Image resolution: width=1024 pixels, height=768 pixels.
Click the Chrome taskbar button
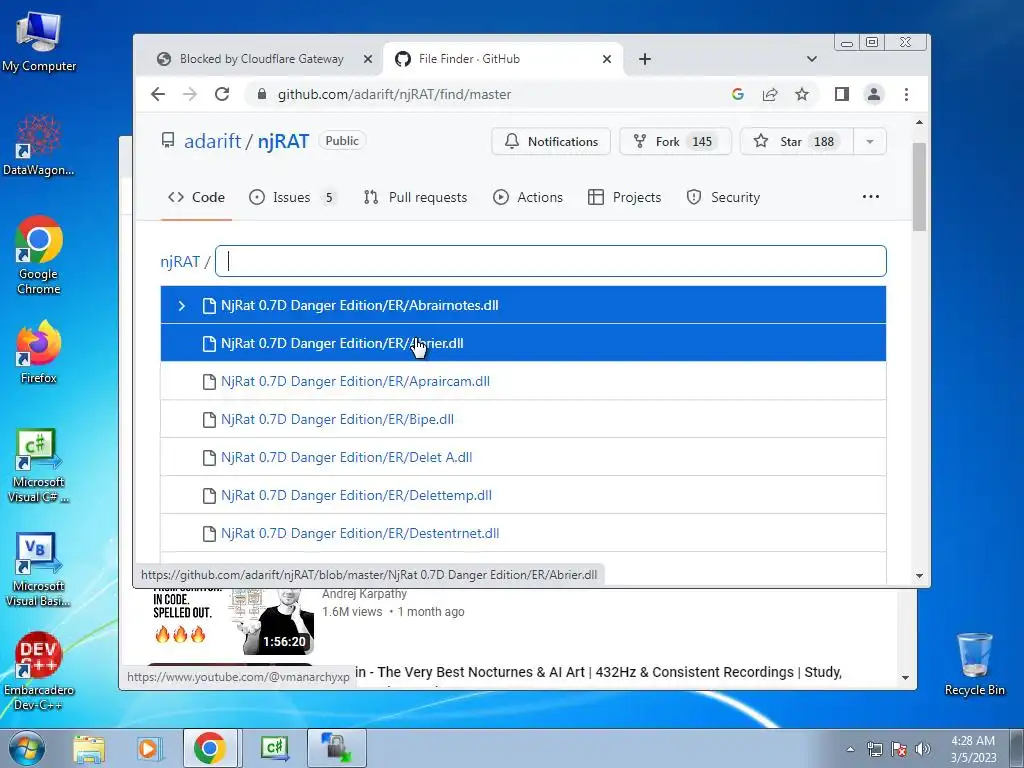pos(210,749)
